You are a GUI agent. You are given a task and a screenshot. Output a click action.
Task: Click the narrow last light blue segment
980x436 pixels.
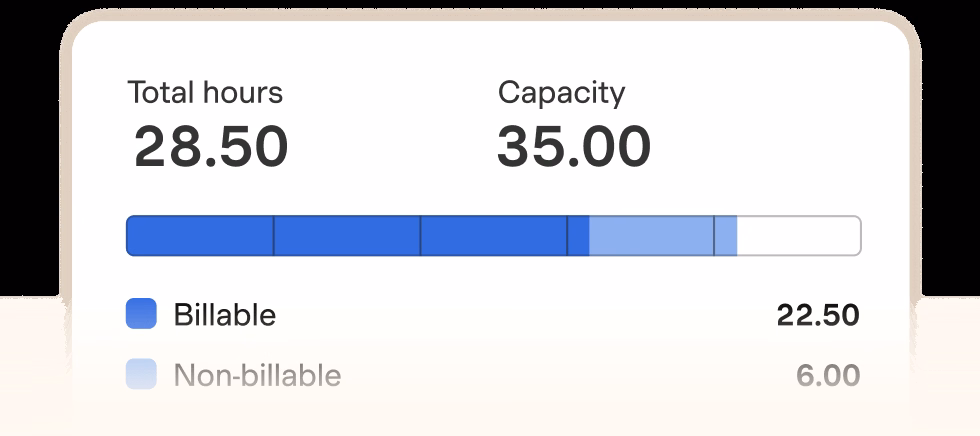pos(726,236)
